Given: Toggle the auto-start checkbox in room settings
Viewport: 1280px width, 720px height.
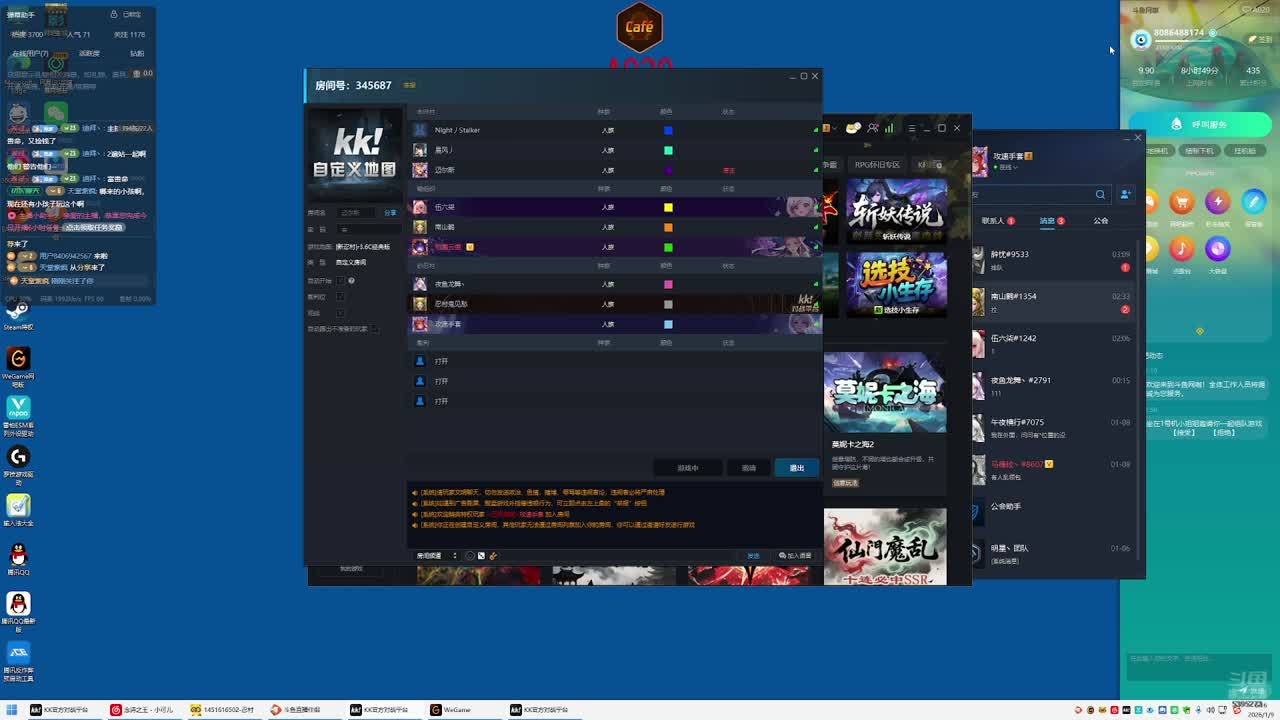Looking at the screenshot, I should tap(340, 281).
